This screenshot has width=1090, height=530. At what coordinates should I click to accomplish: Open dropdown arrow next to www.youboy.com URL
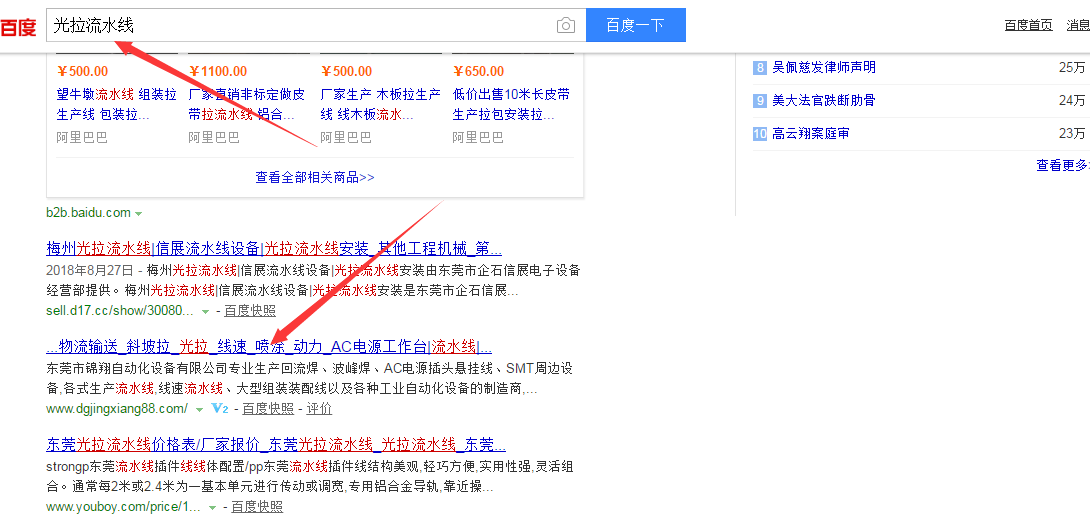click(211, 507)
